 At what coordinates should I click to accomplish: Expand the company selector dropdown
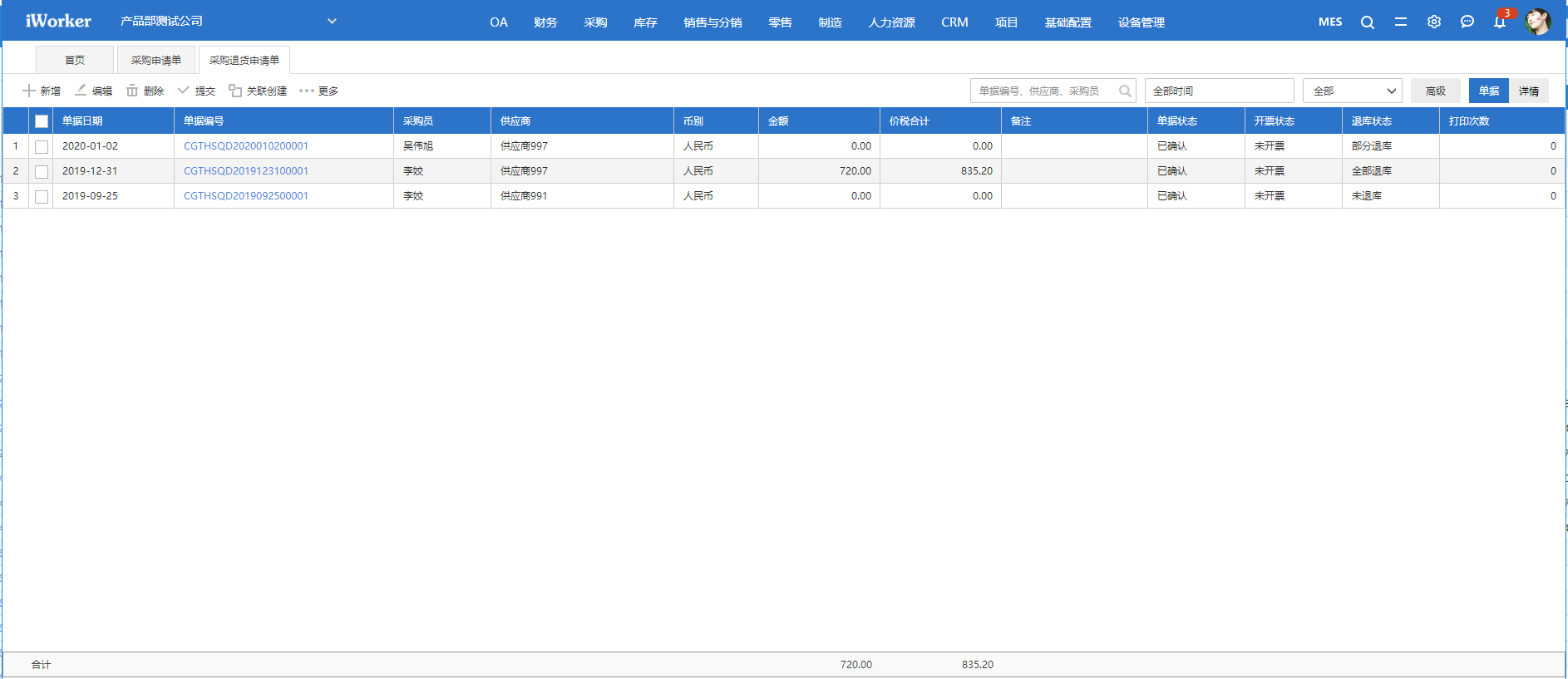[x=332, y=22]
